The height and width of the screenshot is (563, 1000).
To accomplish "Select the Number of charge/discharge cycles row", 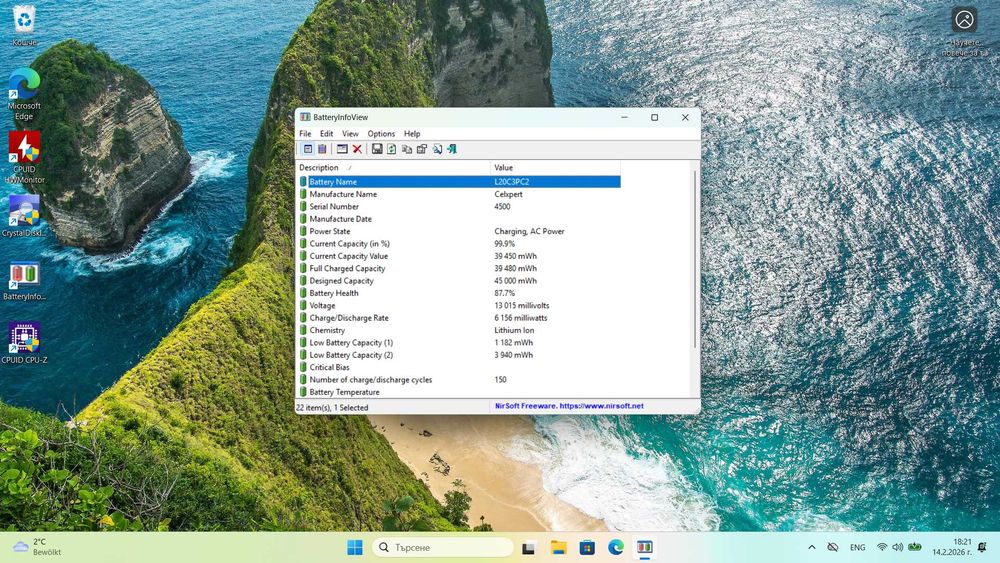I will pos(459,380).
